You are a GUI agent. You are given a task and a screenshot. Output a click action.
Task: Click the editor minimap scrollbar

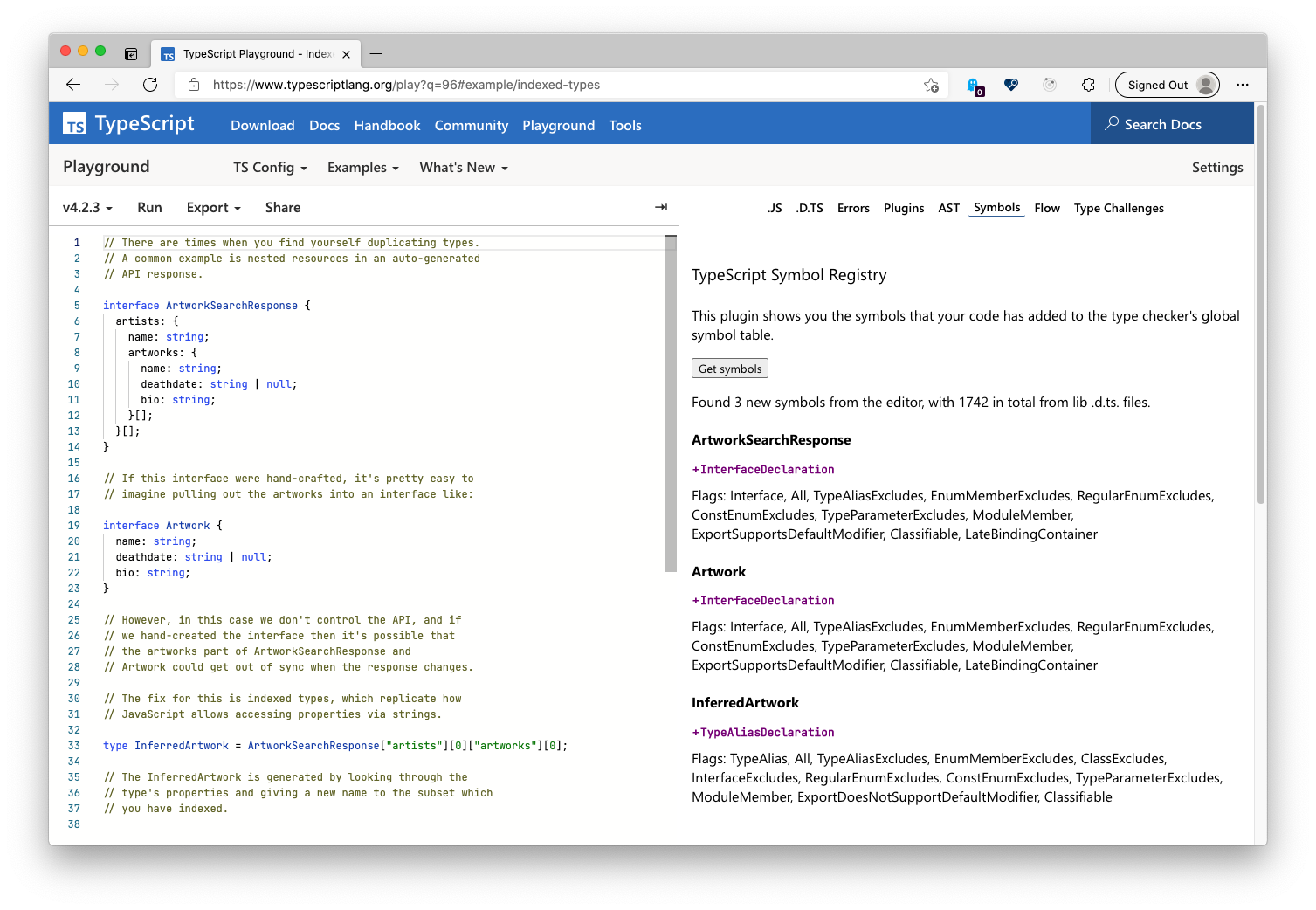click(671, 403)
